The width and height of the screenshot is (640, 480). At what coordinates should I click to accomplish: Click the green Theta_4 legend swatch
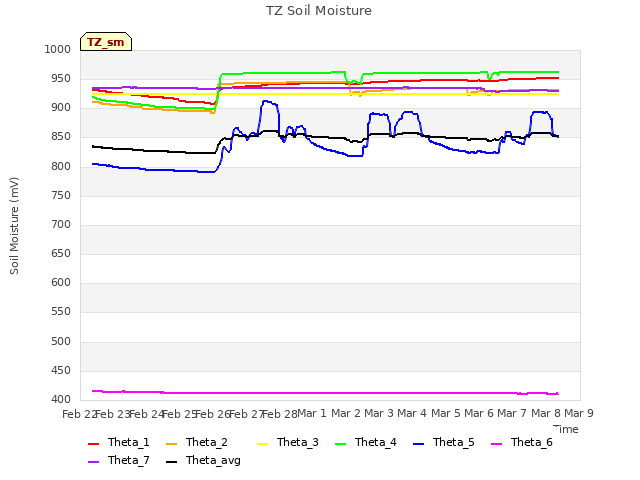(x=340, y=444)
